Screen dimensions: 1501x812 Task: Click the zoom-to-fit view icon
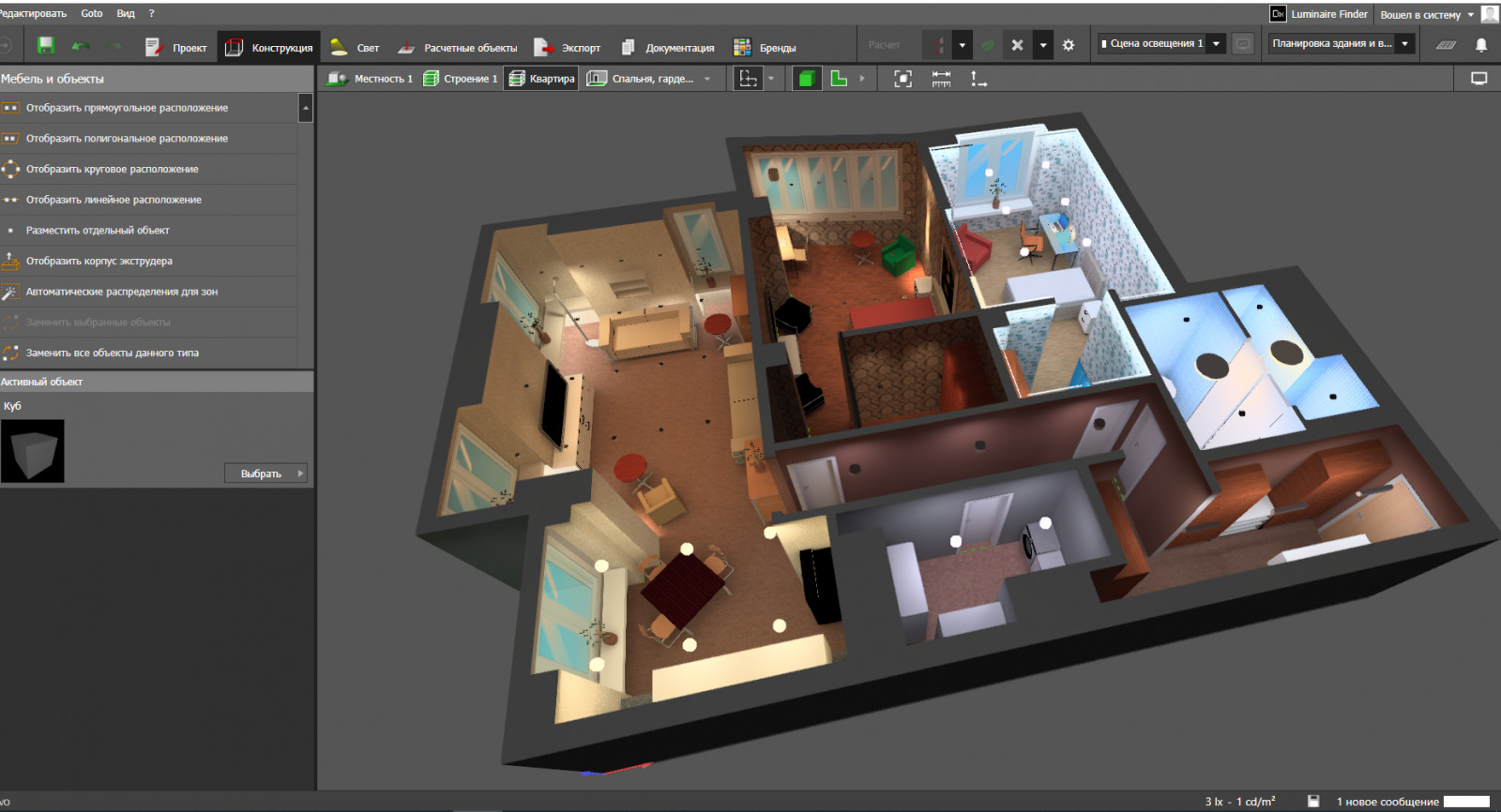click(902, 79)
